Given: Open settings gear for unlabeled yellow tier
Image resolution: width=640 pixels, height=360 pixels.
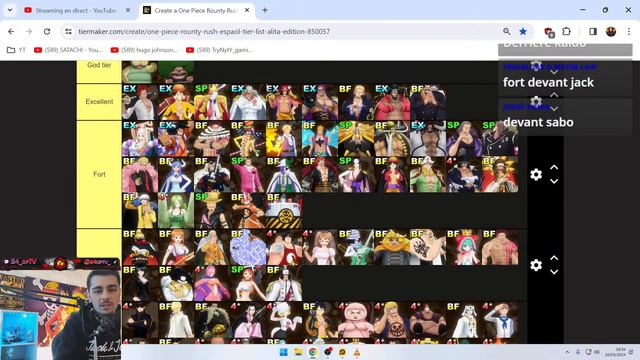Looking at the screenshot, I should [536, 265].
